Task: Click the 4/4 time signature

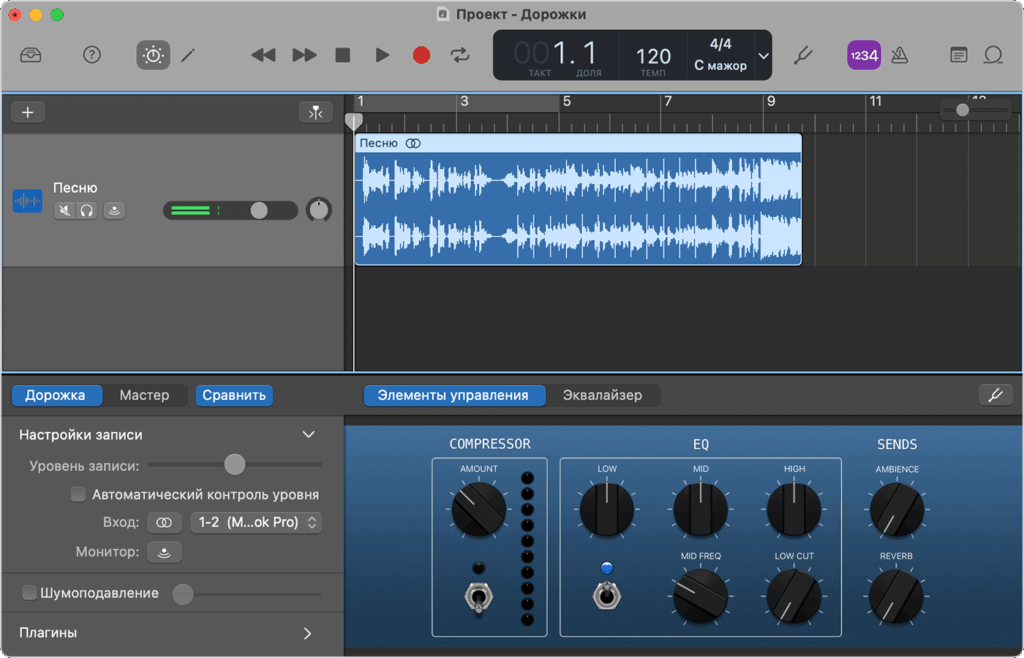Action: (x=720, y=44)
